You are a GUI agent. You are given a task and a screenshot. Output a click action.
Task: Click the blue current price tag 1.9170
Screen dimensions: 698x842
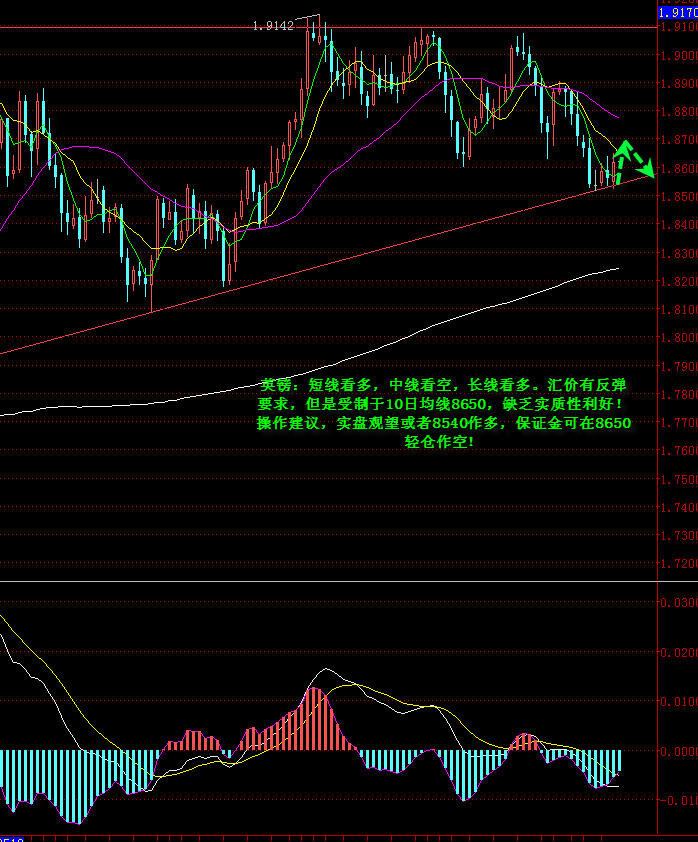coord(678,12)
